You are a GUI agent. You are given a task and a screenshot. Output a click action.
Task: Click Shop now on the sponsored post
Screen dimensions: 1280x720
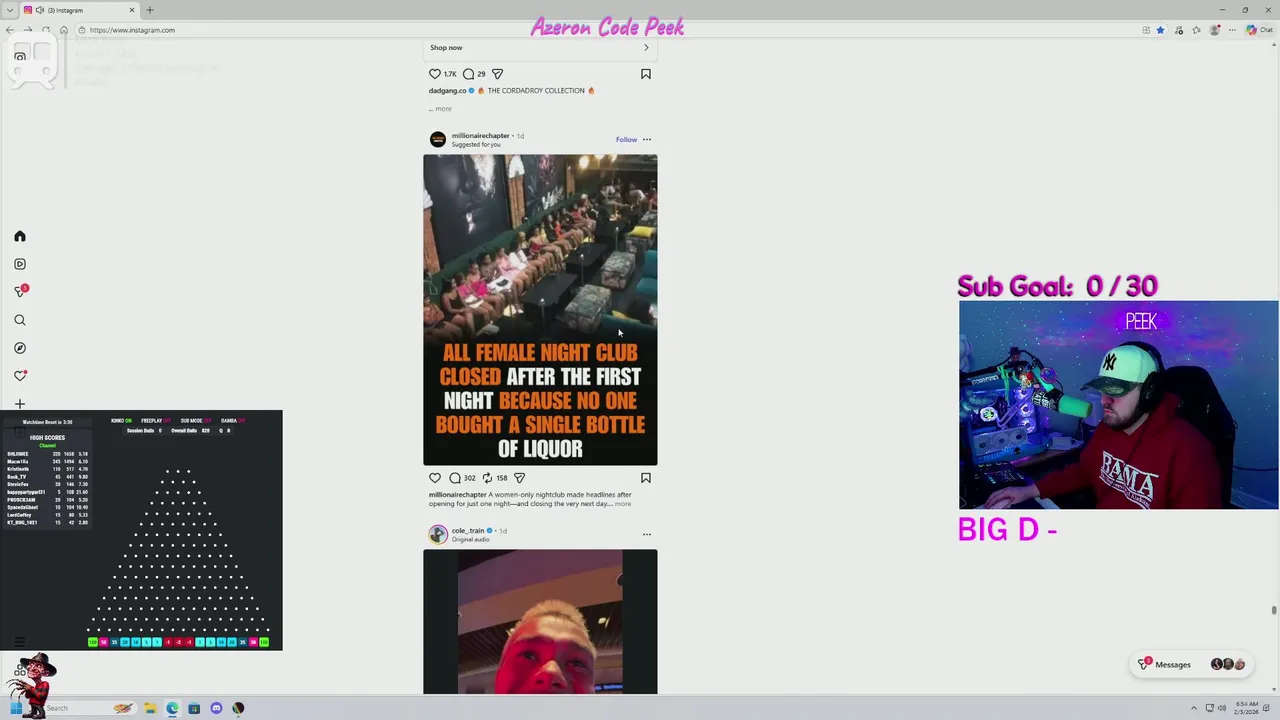(x=446, y=47)
